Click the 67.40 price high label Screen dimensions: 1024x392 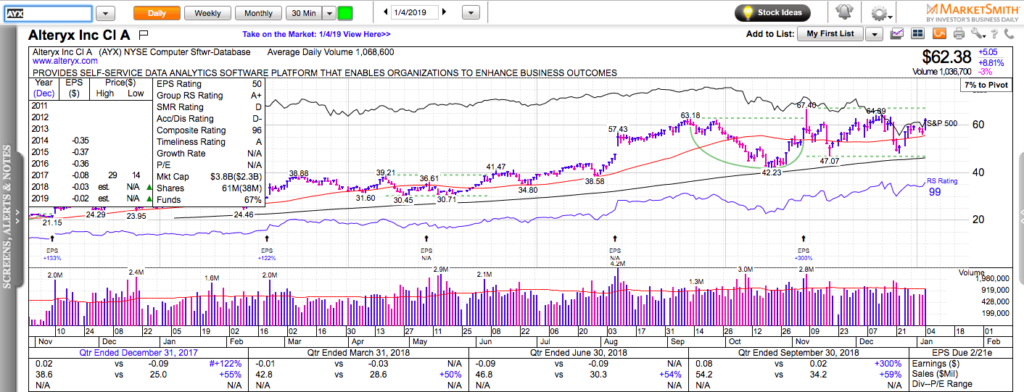(x=807, y=105)
